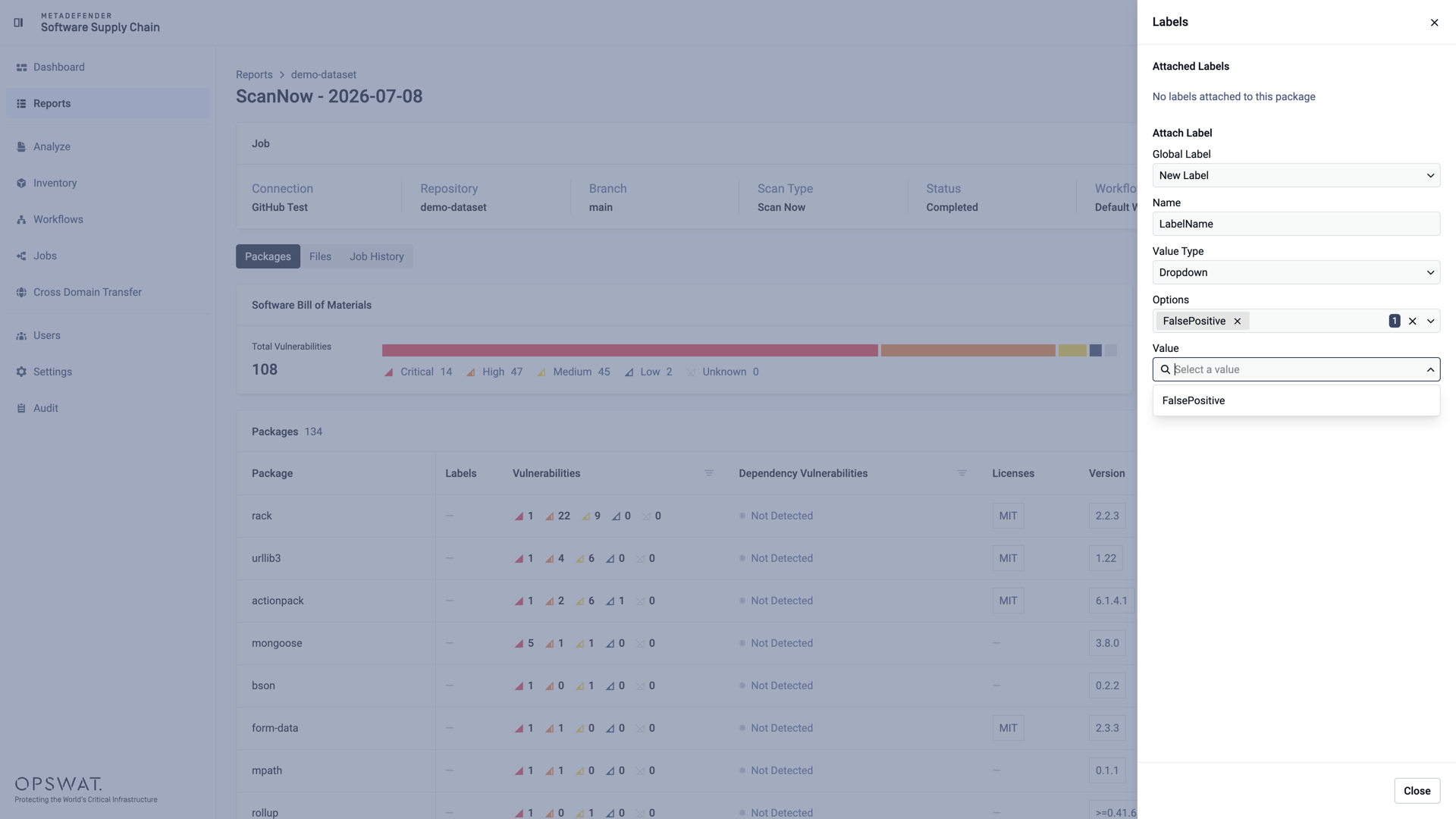Click the Settings gear icon
Image resolution: width=1456 pixels, height=819 pixels.
[x=21, y=372]
